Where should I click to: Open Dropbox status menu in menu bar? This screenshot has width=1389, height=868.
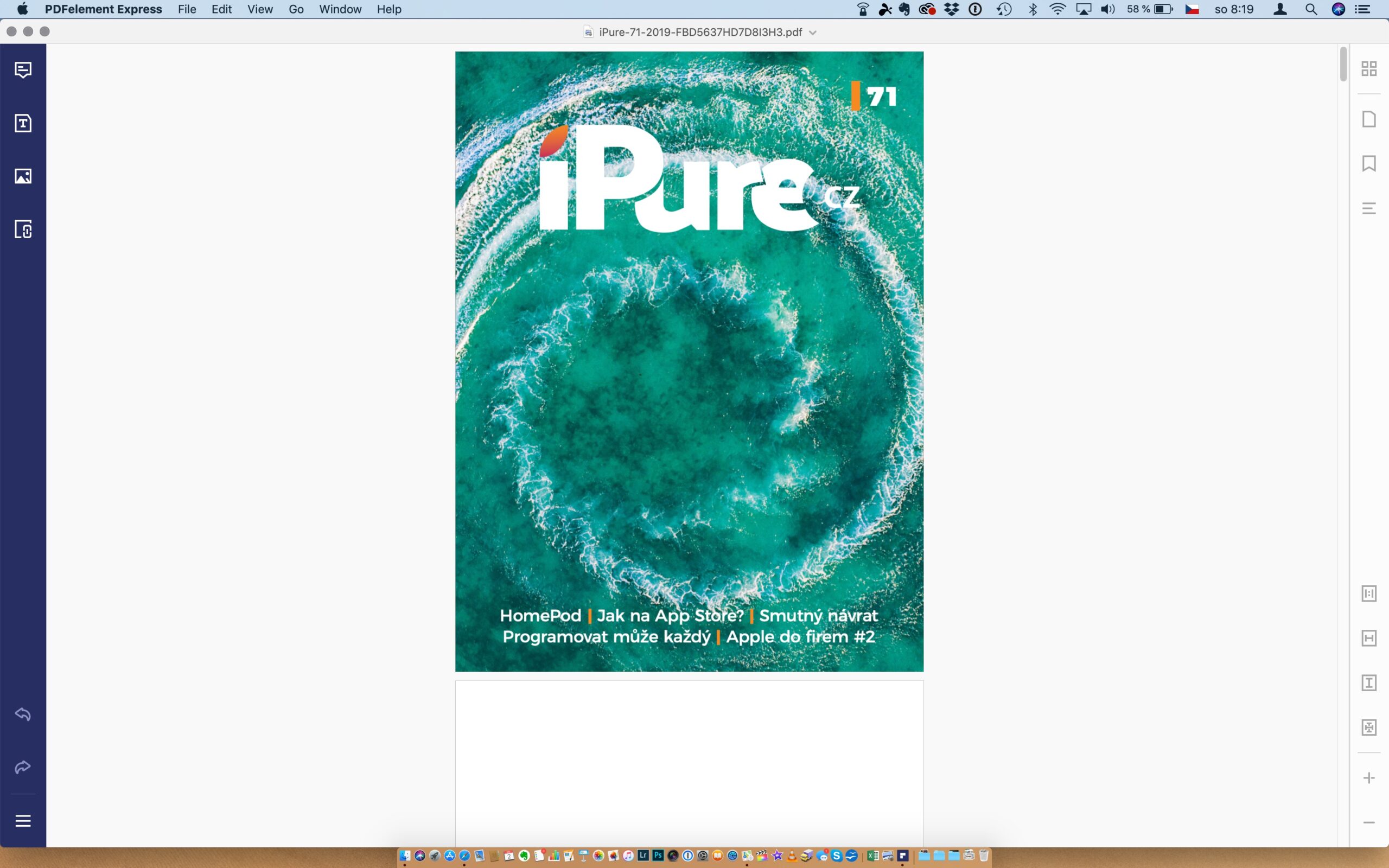952,9
